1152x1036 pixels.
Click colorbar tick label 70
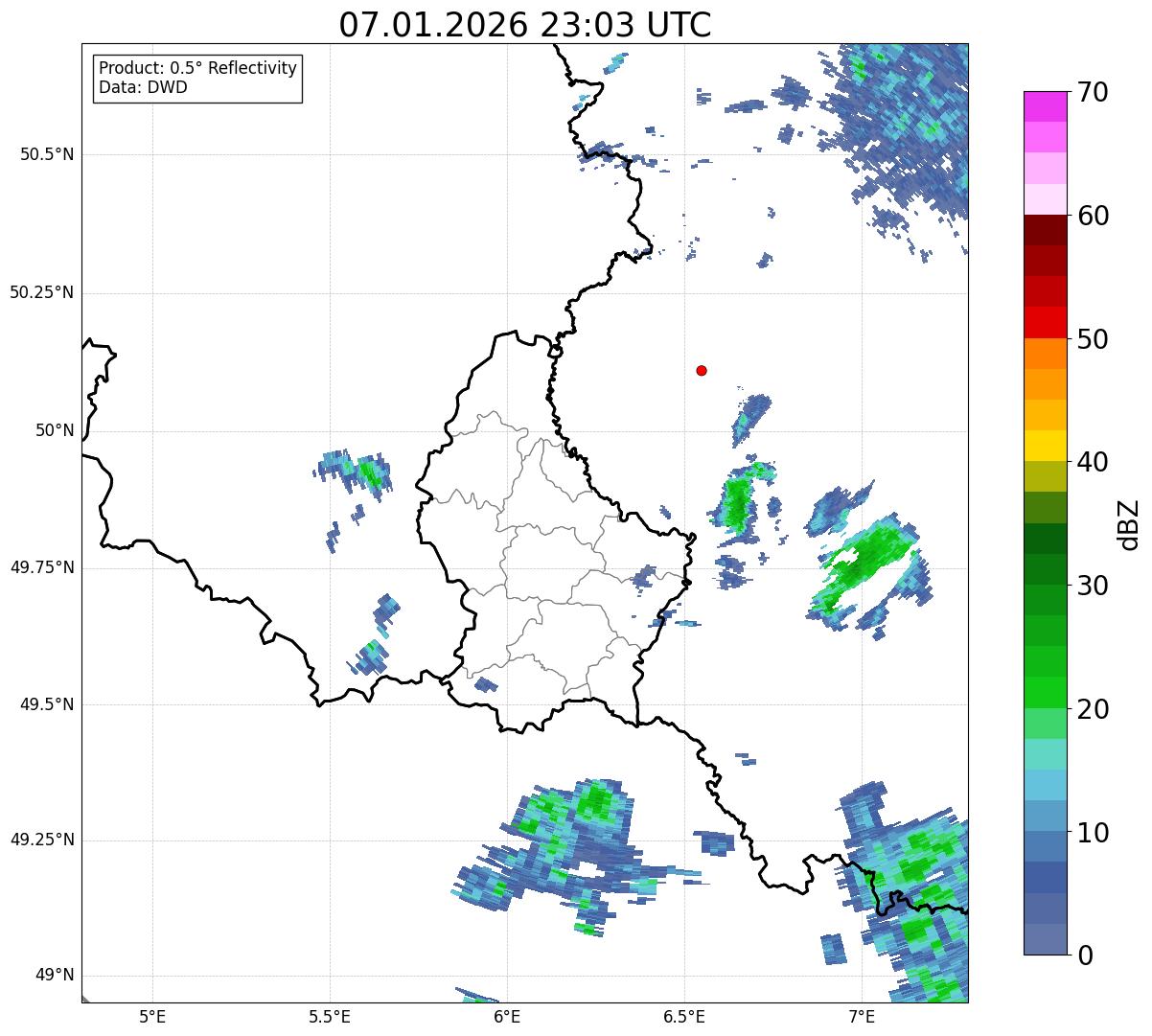(1093, 92)
